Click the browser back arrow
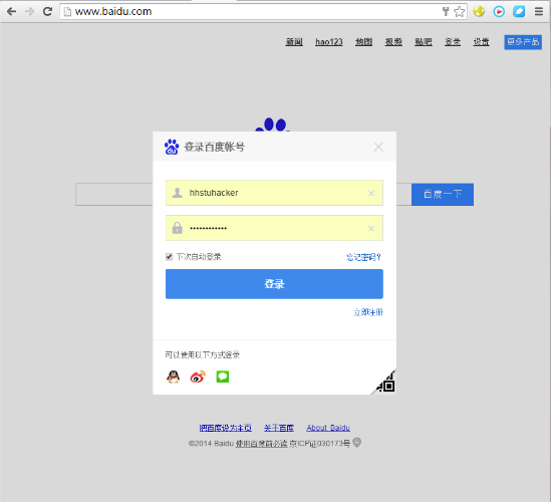The image size is (551, 502). click(12, 12)
